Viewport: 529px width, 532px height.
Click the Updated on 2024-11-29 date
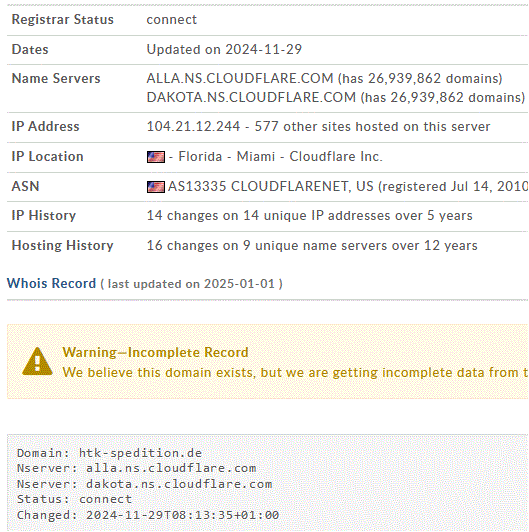[224, 50]
